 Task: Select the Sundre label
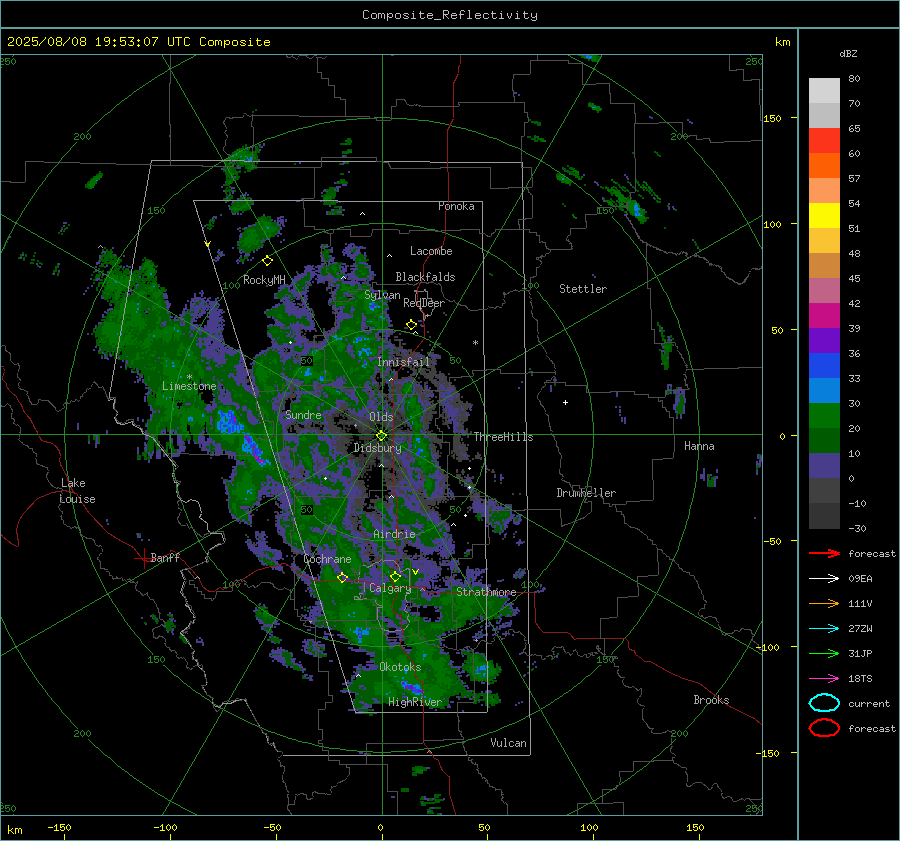(303, 414)
